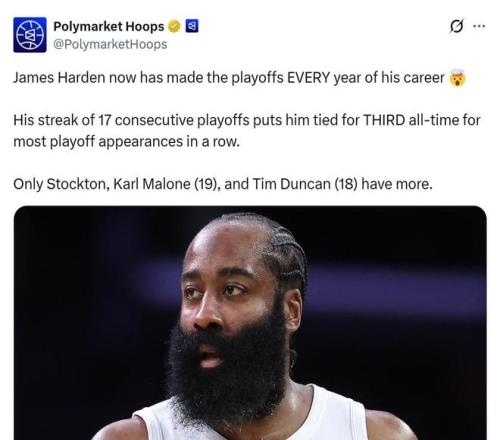Viewport: 500px width, 440px height.
Task: Open the Grok explain-post icon
Action: click(456, 26)
